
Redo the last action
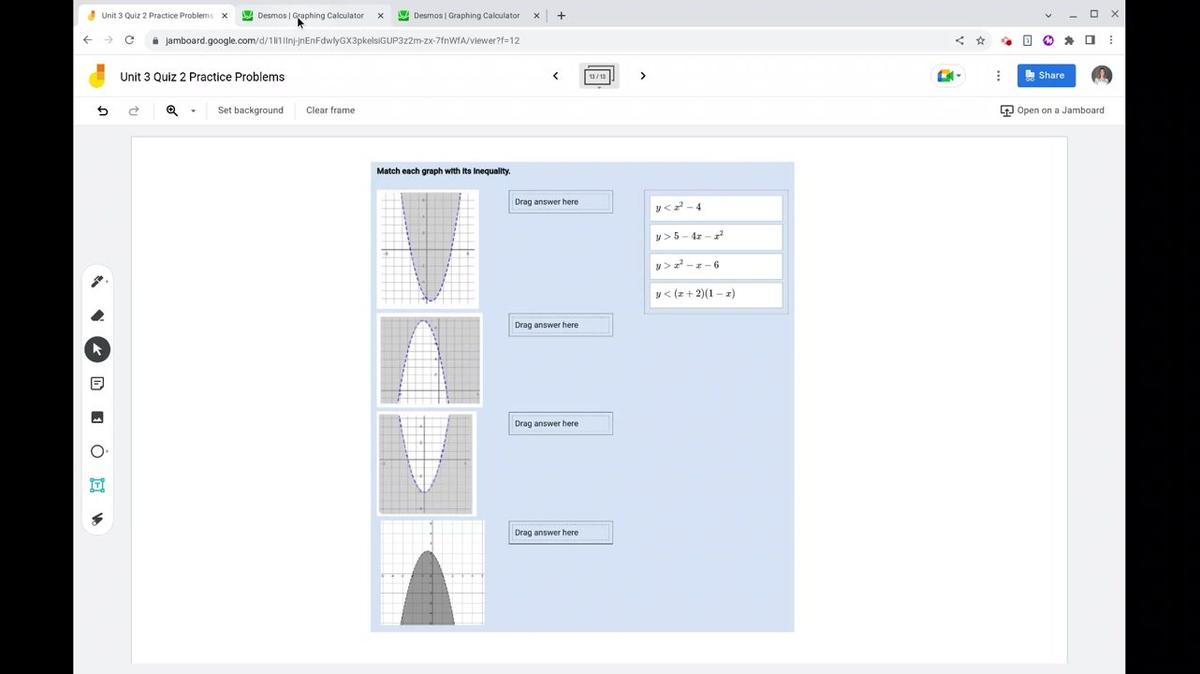pyautogui.click(x=134, y=110)
